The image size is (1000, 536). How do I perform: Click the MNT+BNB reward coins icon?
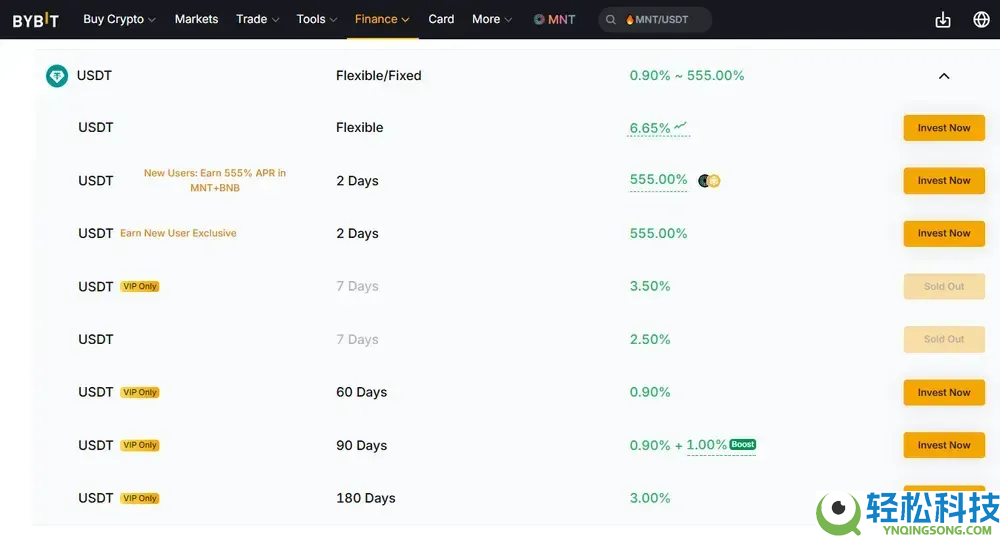point(709,181)
